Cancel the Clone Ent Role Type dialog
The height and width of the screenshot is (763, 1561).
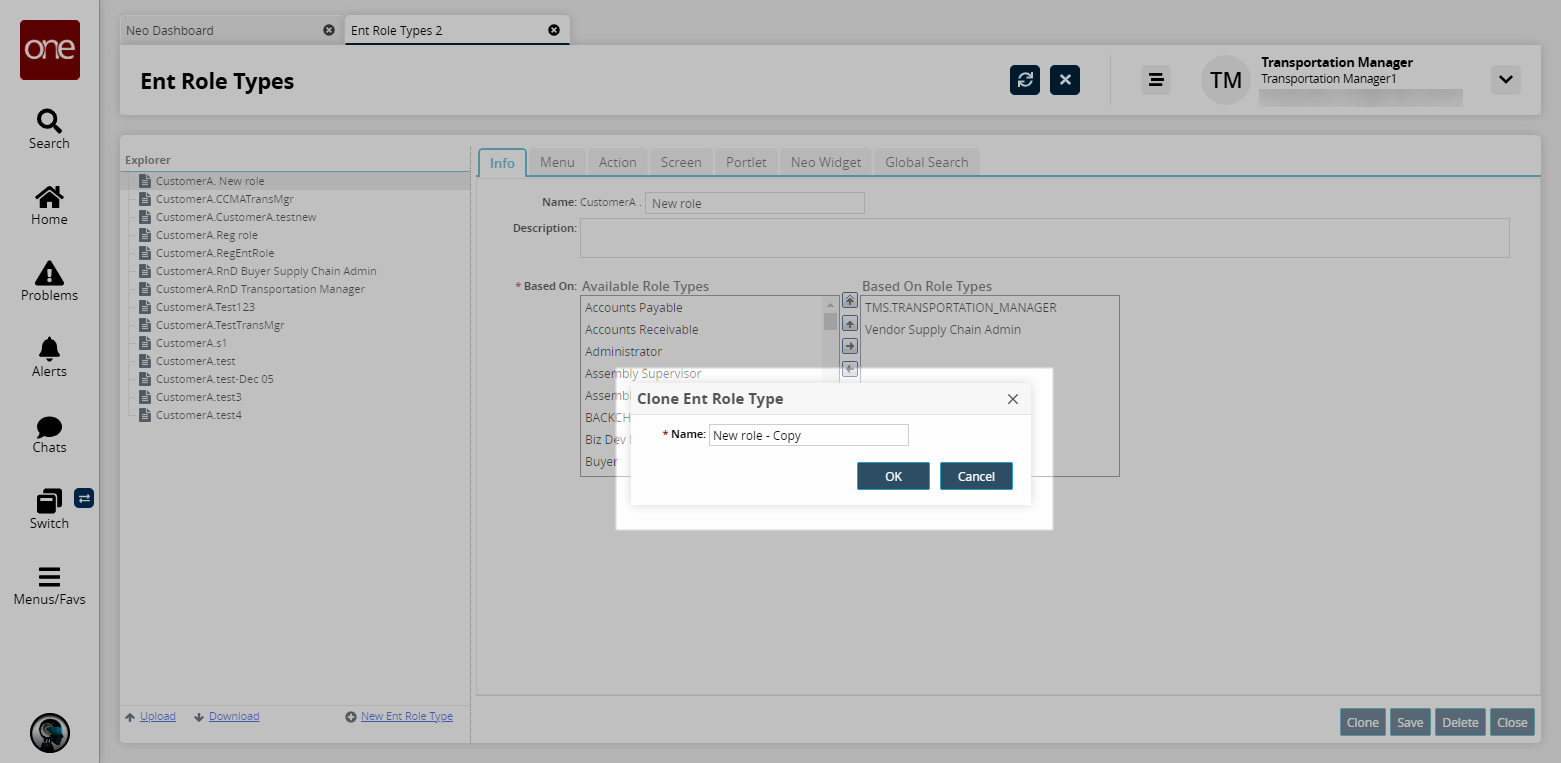pyautogui.click(x=976, y=476)
